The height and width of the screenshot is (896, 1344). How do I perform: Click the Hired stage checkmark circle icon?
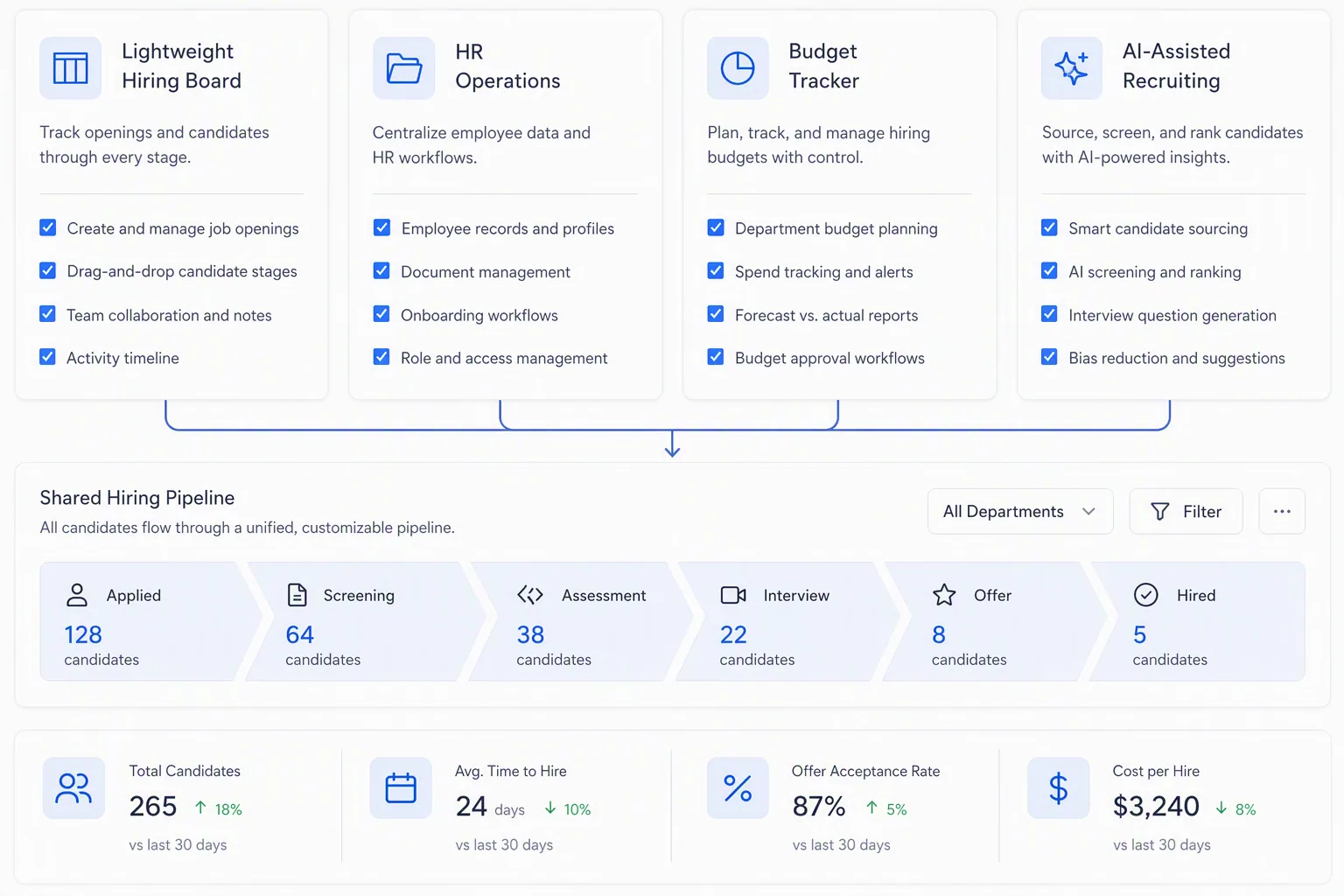(1146, 595)
